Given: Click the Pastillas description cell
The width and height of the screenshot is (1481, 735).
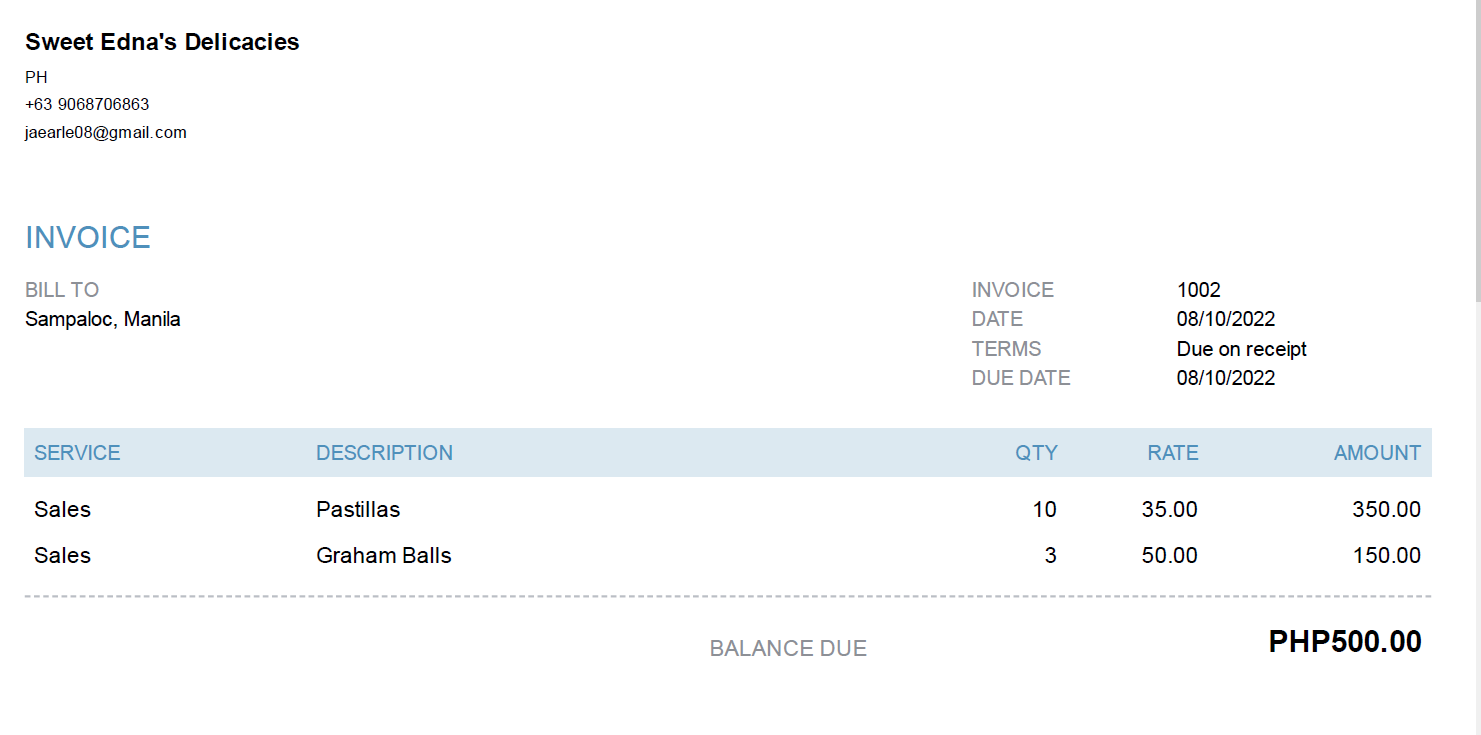Looking at the screenshot, I should coord(358,510).
